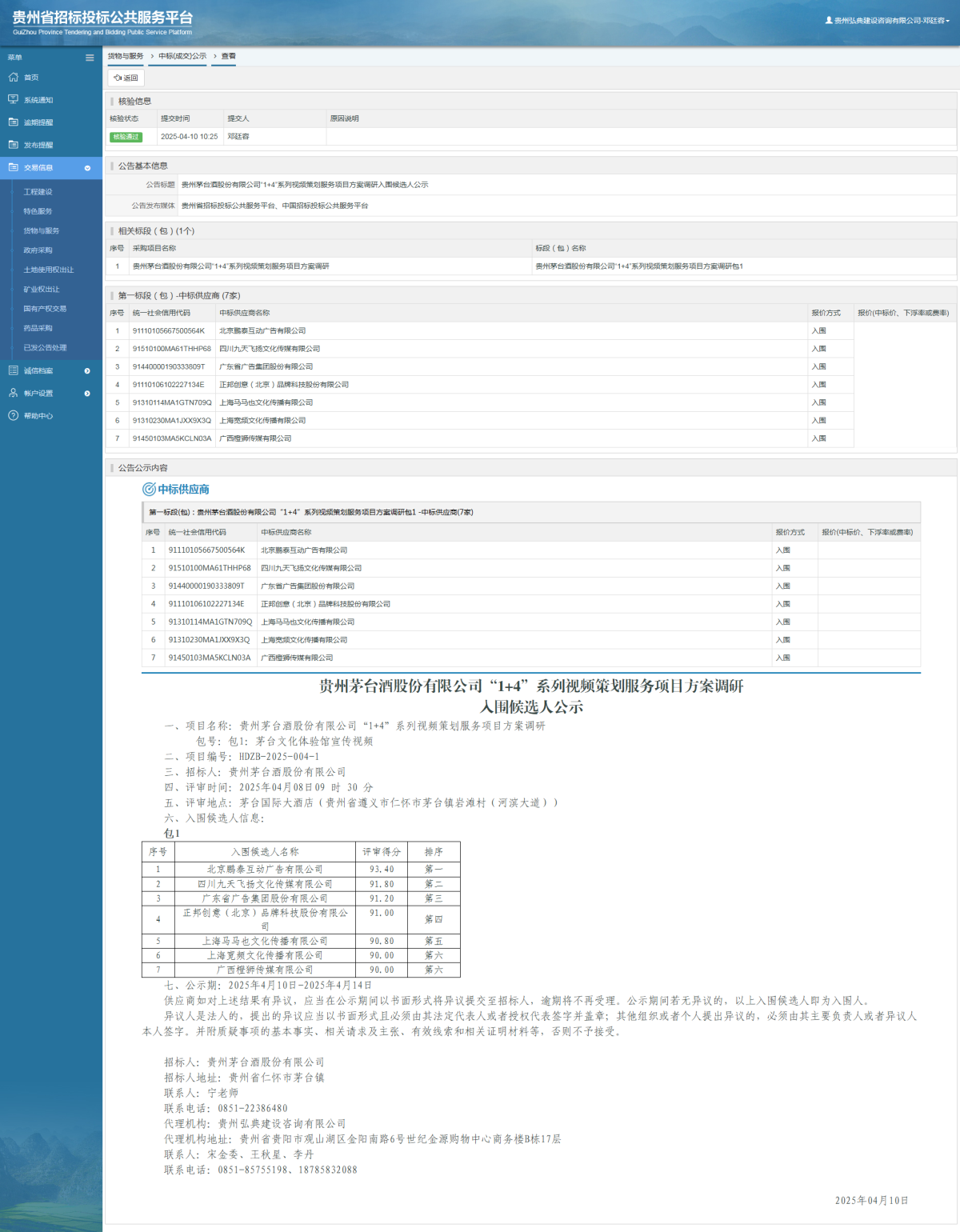
Task: Click the 发布提醒 icon in the sidebar
Action: [13, 145]
